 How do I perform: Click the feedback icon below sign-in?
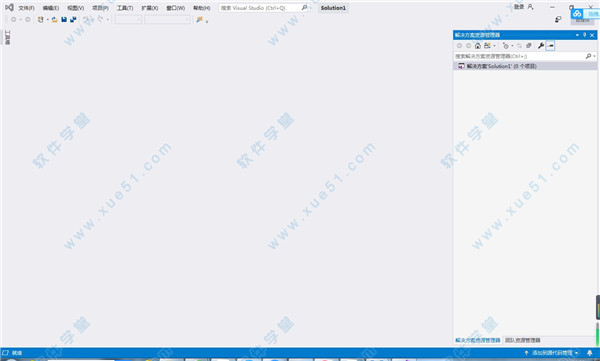coord(558,19)
